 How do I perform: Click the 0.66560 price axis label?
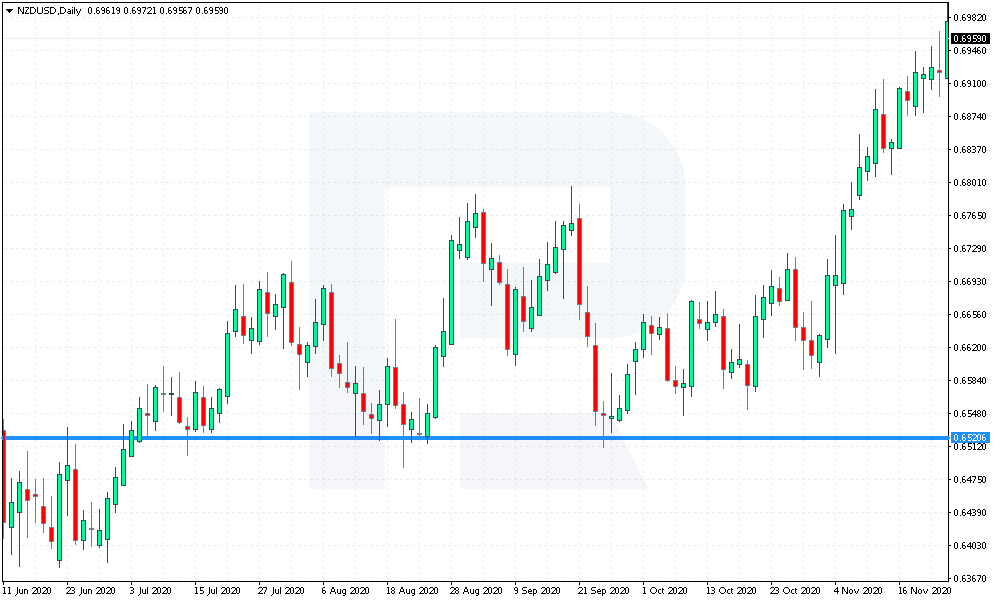click(971, 314)
